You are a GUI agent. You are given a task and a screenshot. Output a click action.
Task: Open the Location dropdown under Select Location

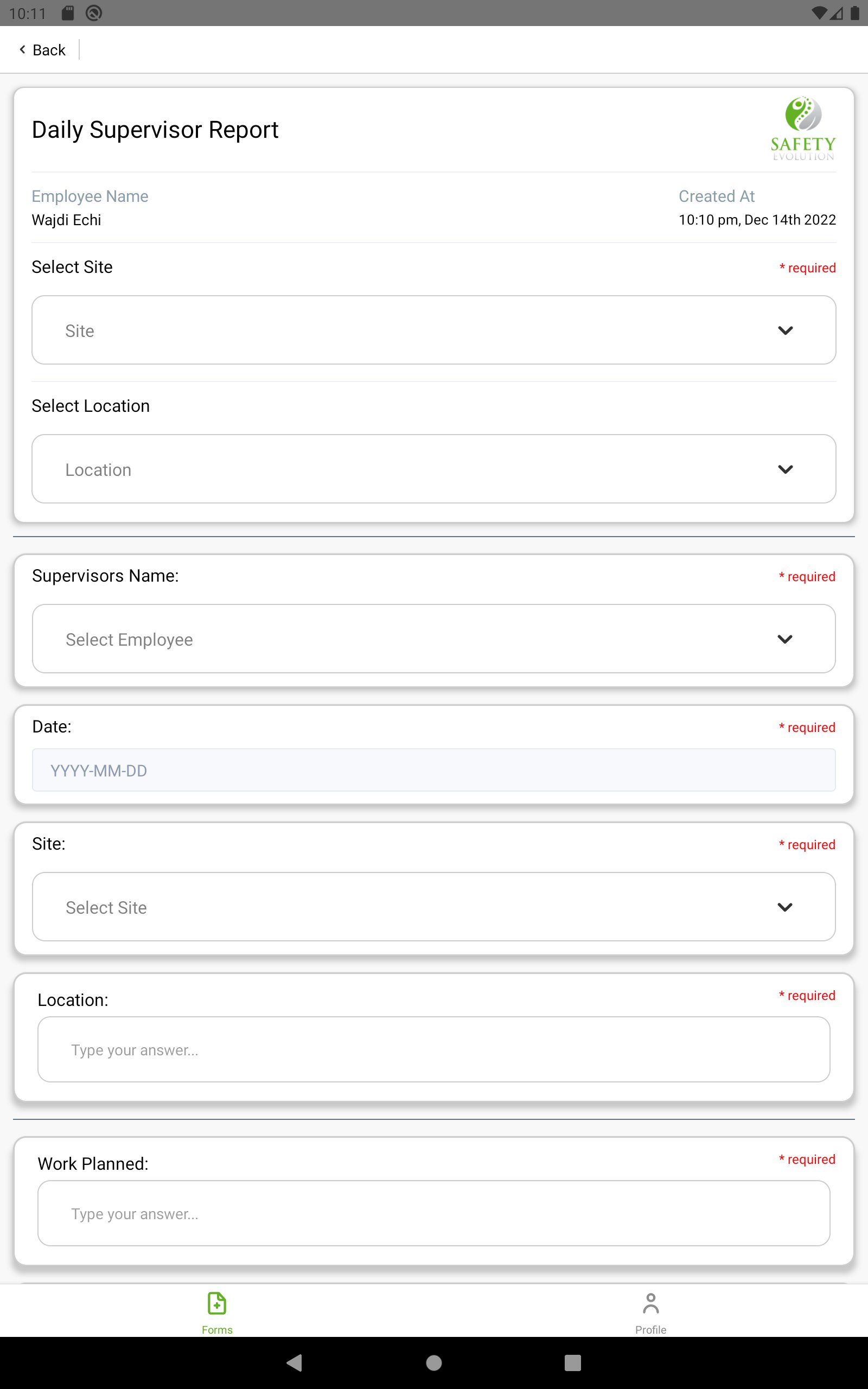pyautogui.click(x=434, y=469)
